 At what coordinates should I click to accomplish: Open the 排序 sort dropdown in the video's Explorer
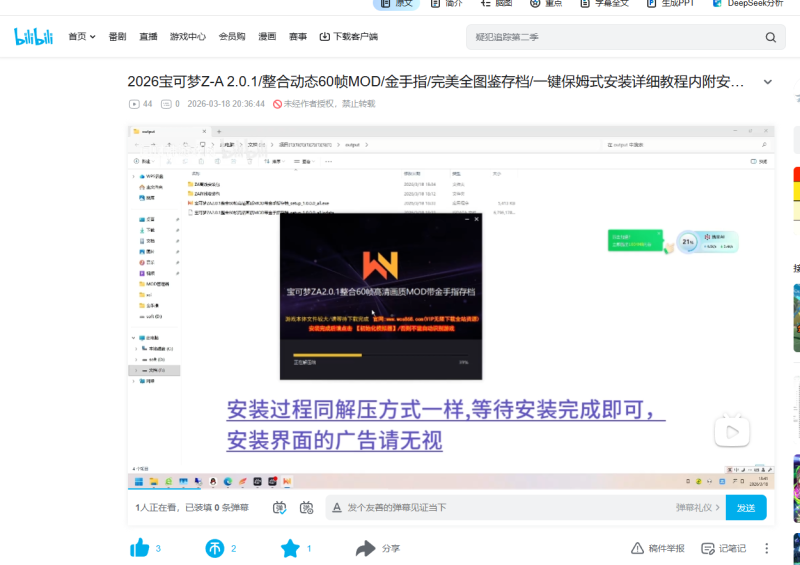(275, 161)
